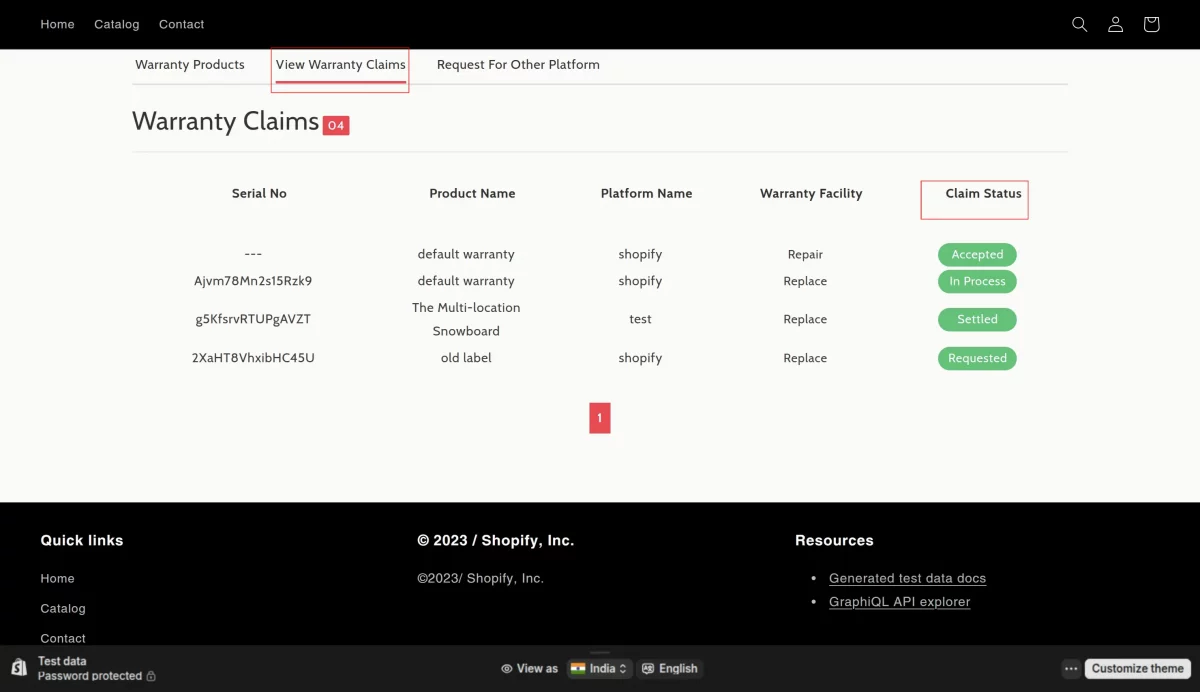Click the Customize theme button
This screenshot has width=1200, height=692.
(x=1137, y=668)
